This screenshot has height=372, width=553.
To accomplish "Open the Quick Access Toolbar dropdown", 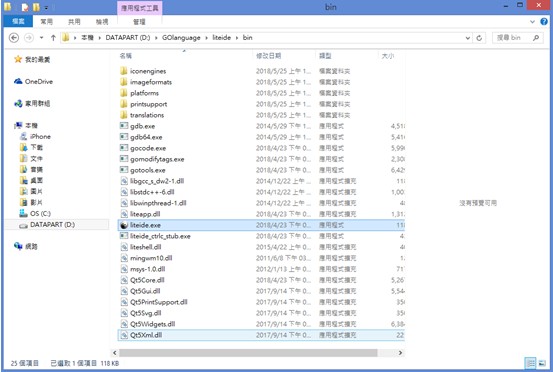I will pos(46,7).
